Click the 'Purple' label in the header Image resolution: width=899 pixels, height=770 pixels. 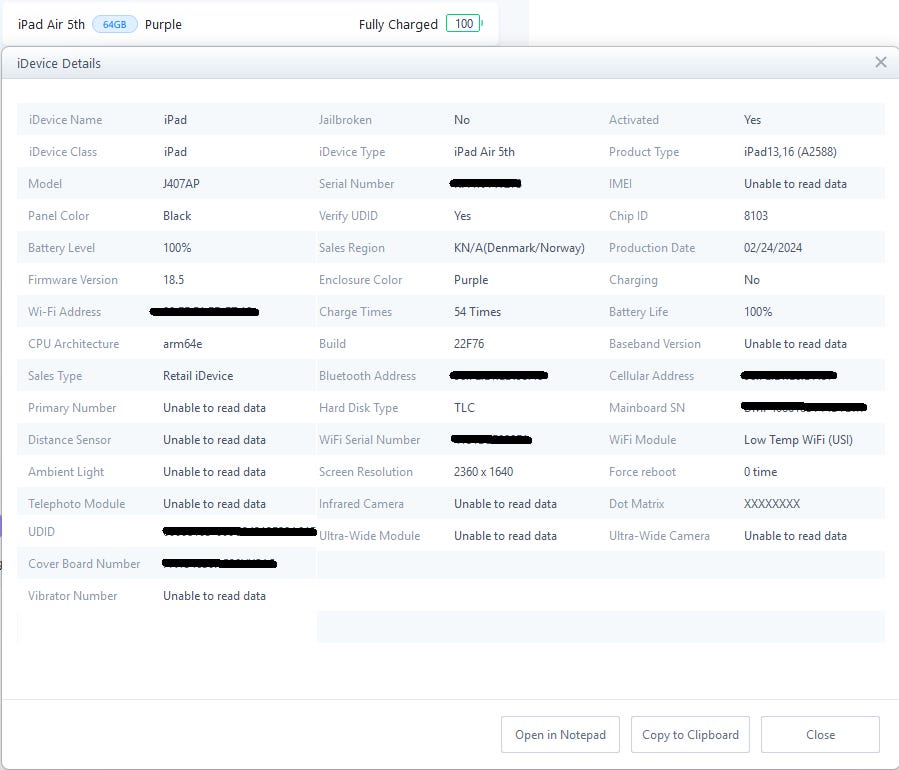(163, 25)
